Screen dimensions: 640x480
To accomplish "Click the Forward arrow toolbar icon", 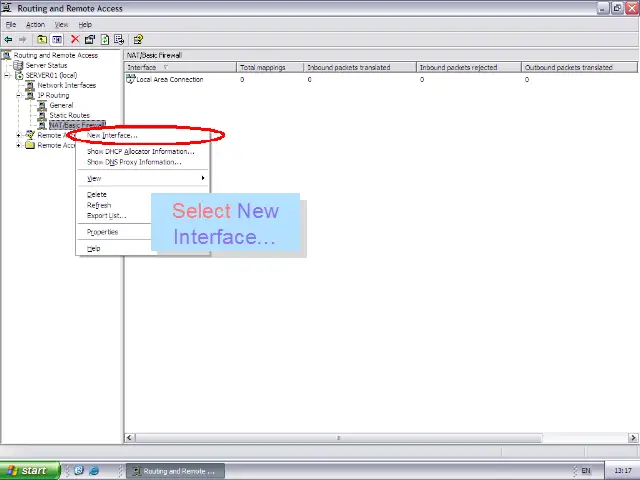I will click(22, 40).
